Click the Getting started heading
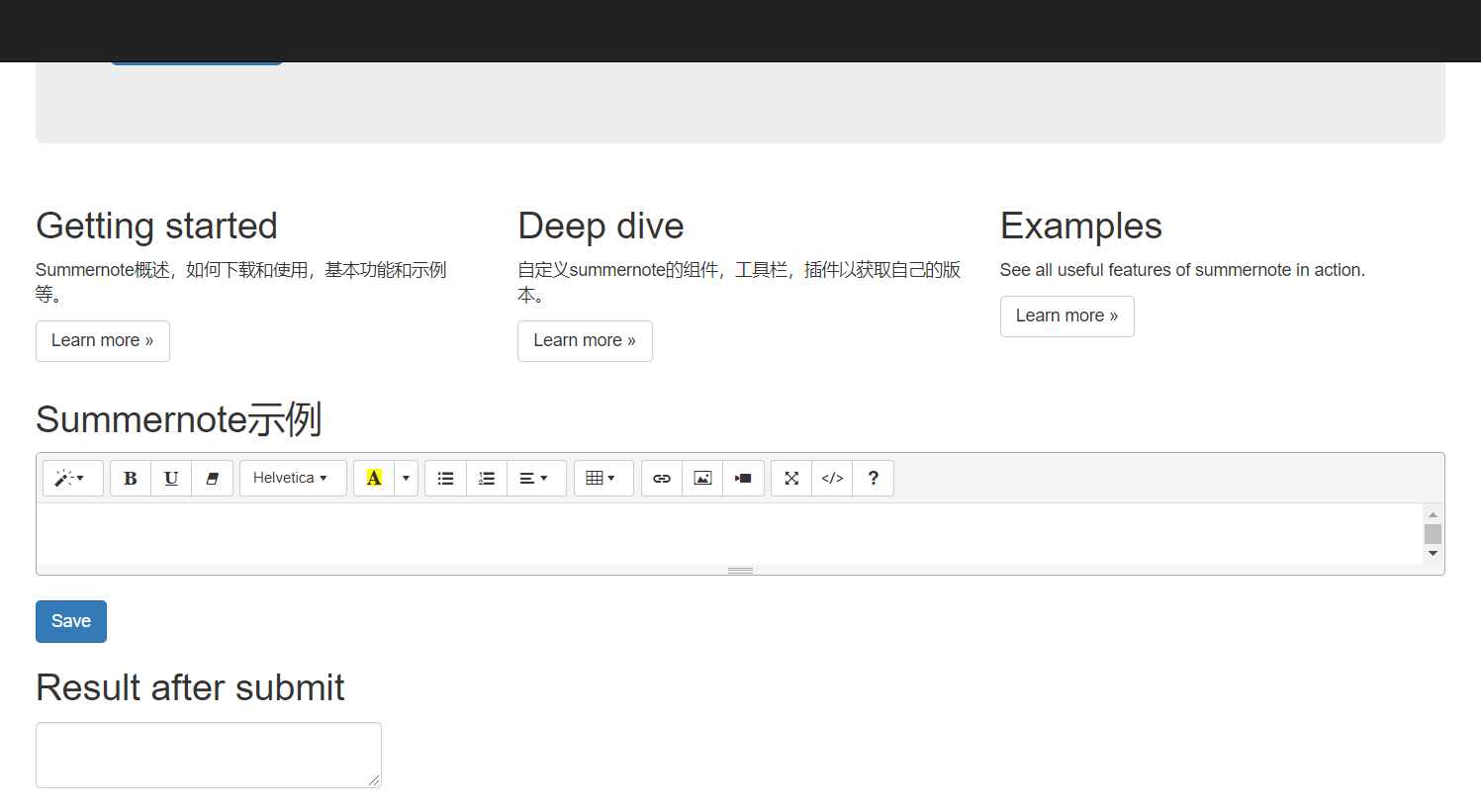 pos(156,226)
